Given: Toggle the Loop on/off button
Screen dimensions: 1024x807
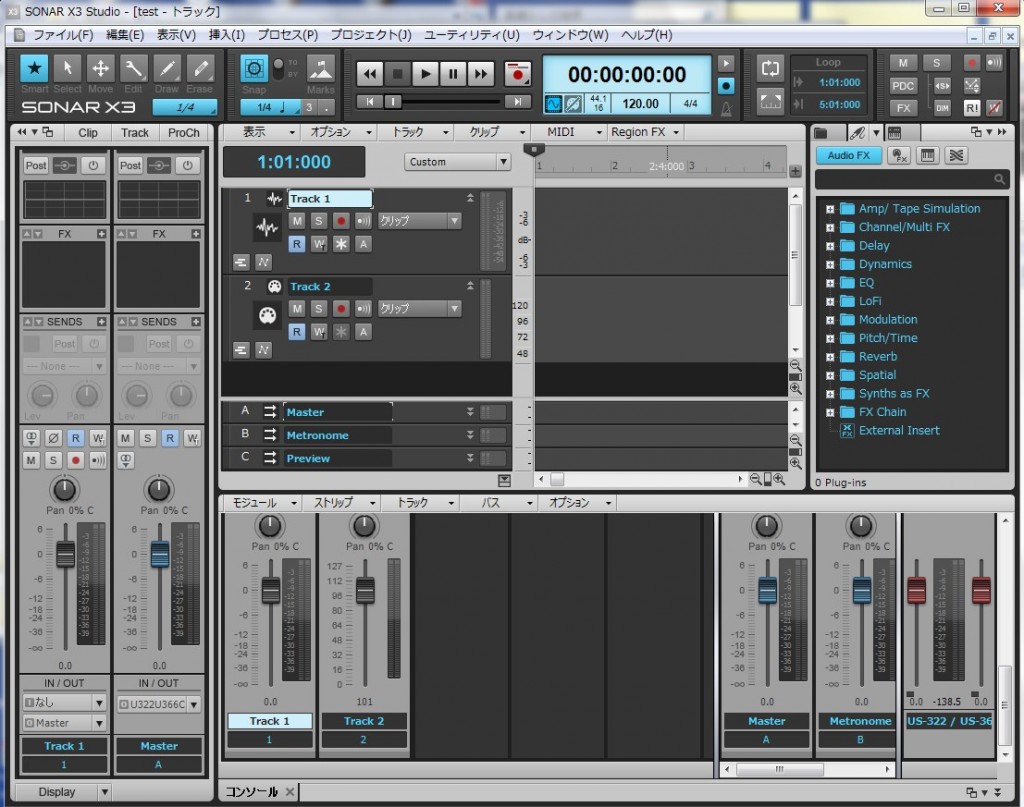Looking at the screenshot, I should coord(770,69).
